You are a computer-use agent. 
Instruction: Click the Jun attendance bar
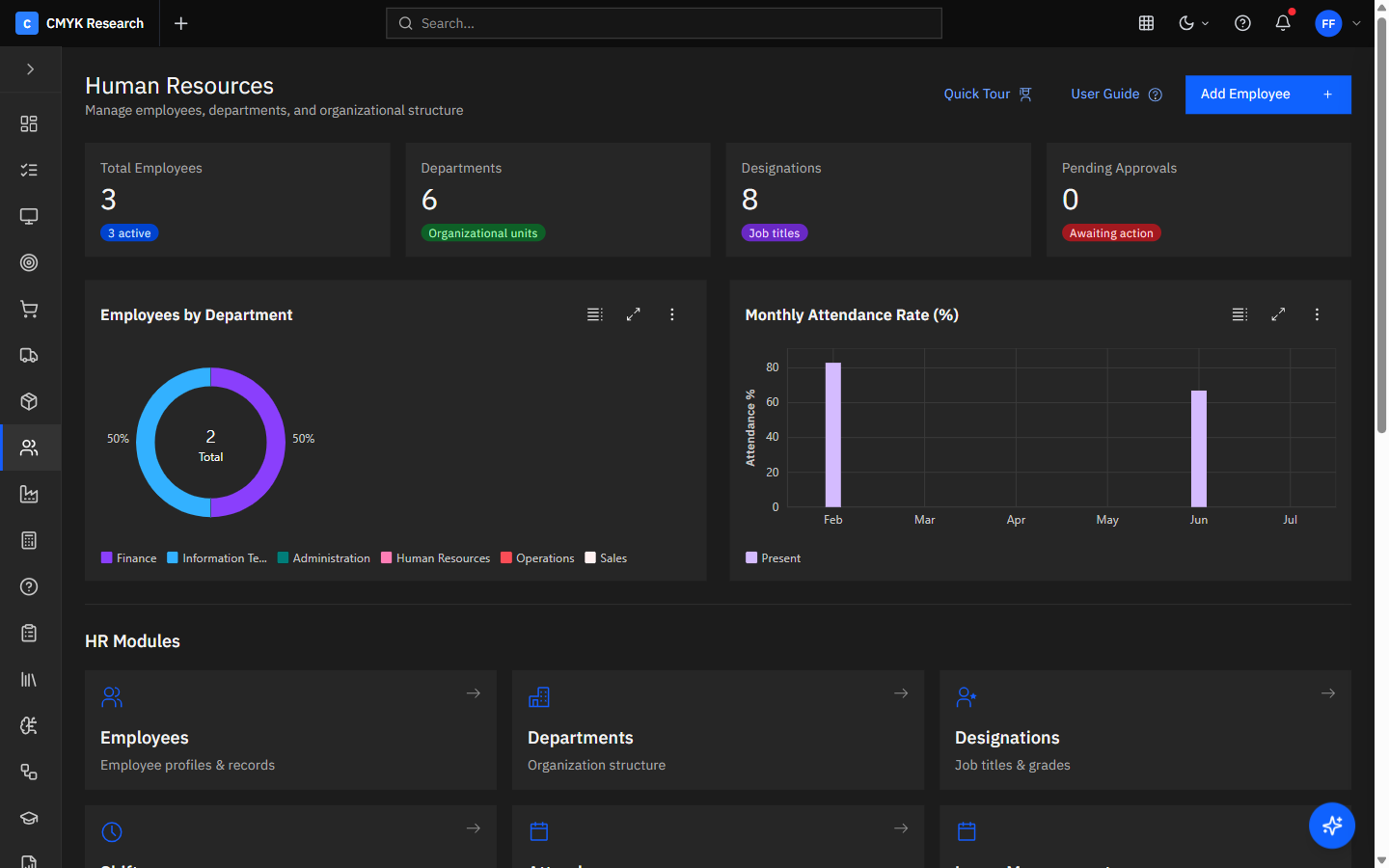tap(1199, 448)
